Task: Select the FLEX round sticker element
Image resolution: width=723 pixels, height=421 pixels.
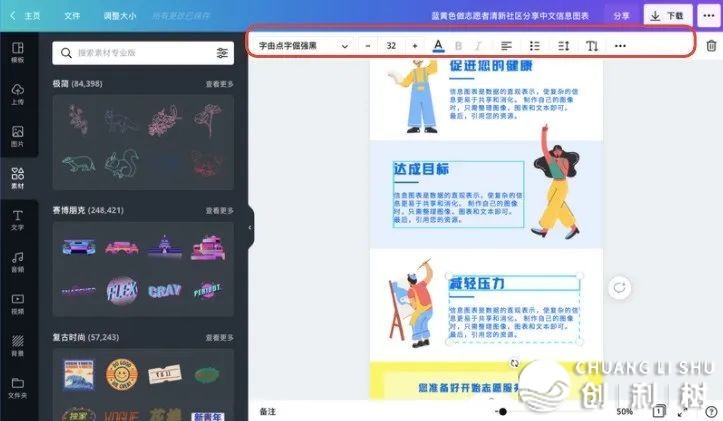Action: (122, 291)
